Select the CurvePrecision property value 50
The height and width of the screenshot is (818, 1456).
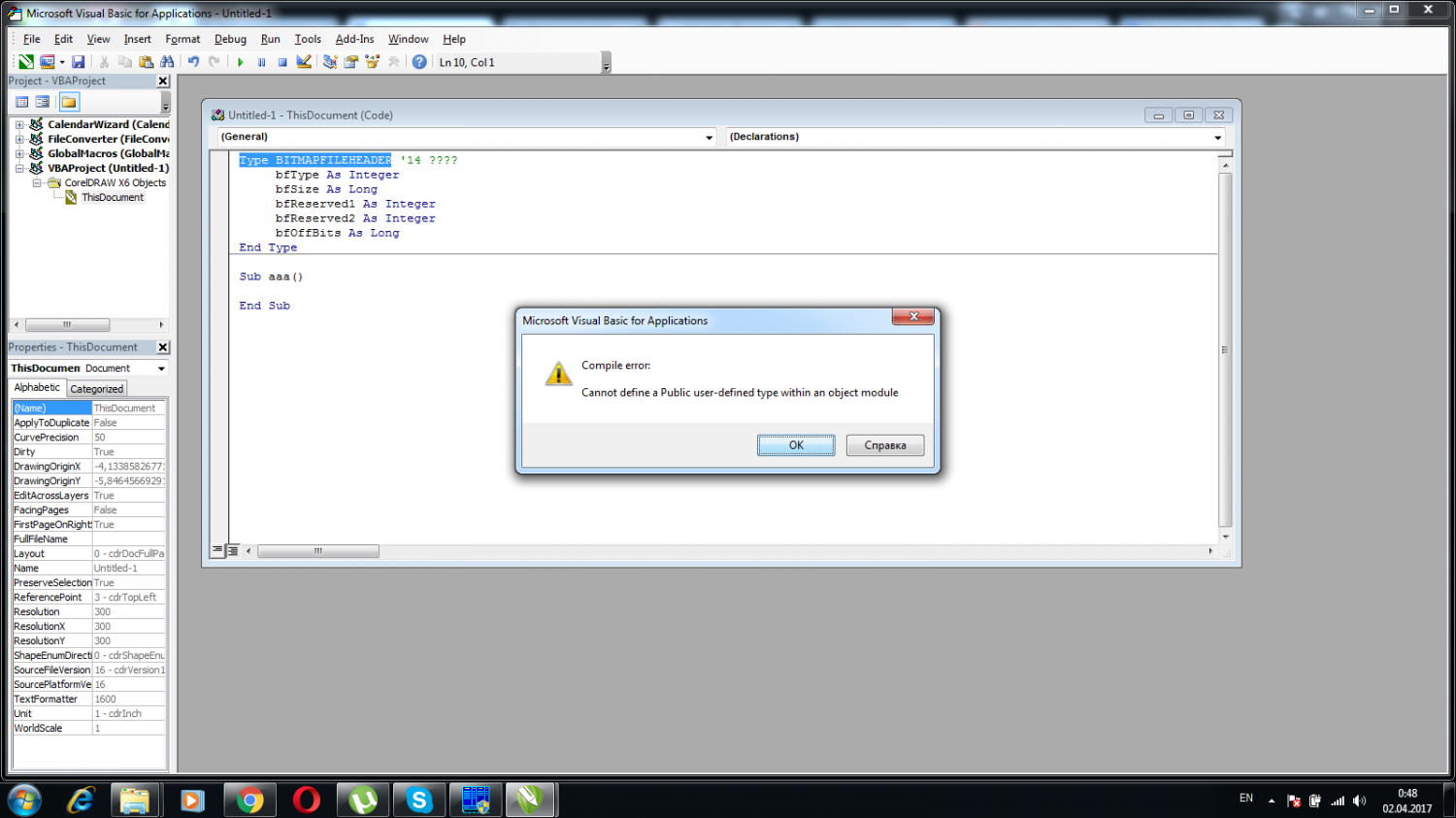129,438
